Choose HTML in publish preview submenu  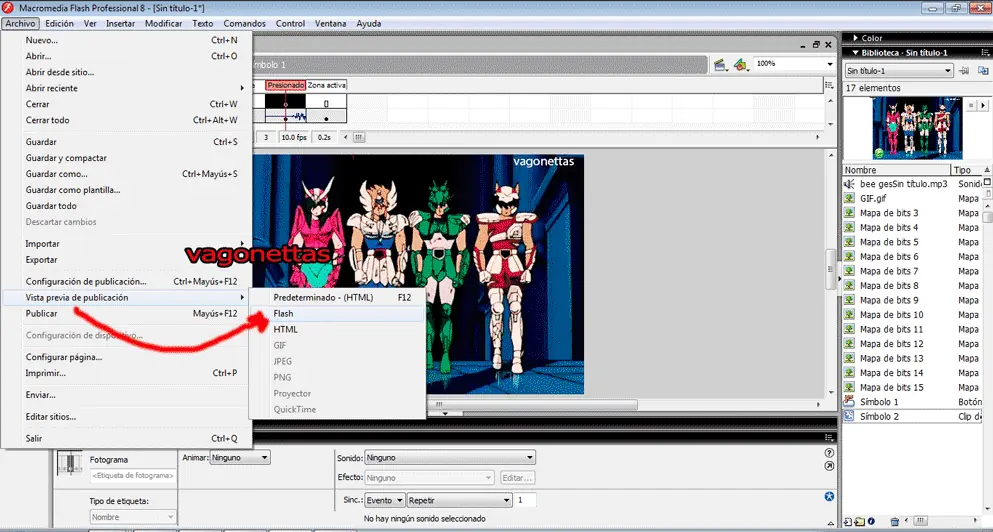coord(337,329)
